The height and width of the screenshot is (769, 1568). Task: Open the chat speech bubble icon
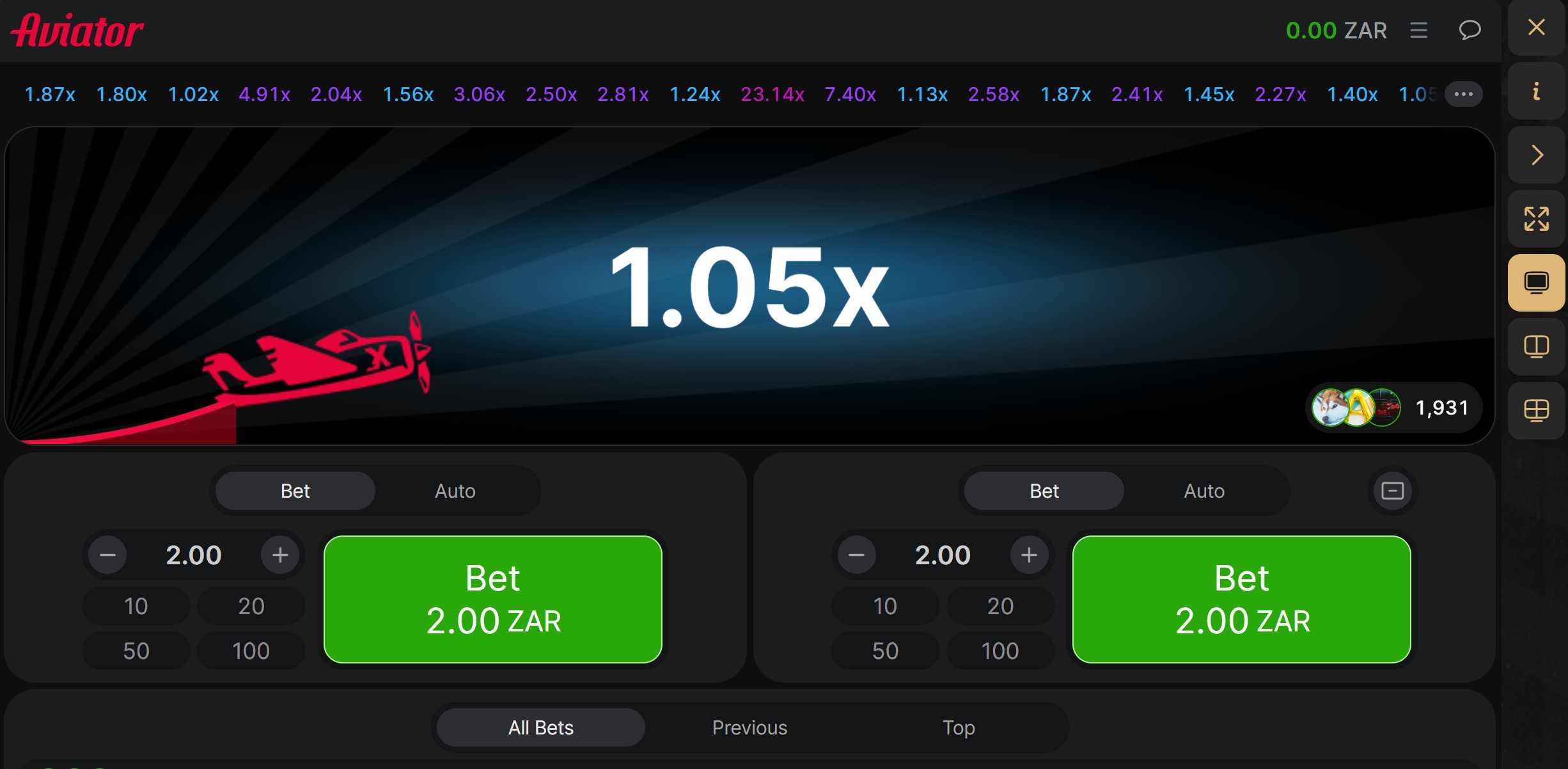point(1470,30)
